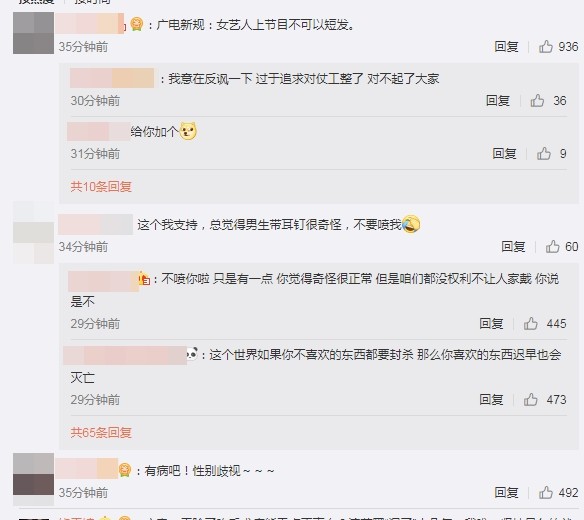Reply to the 有病吧 性别歧视 comment

pyautogui.click(x=507, y=492)
